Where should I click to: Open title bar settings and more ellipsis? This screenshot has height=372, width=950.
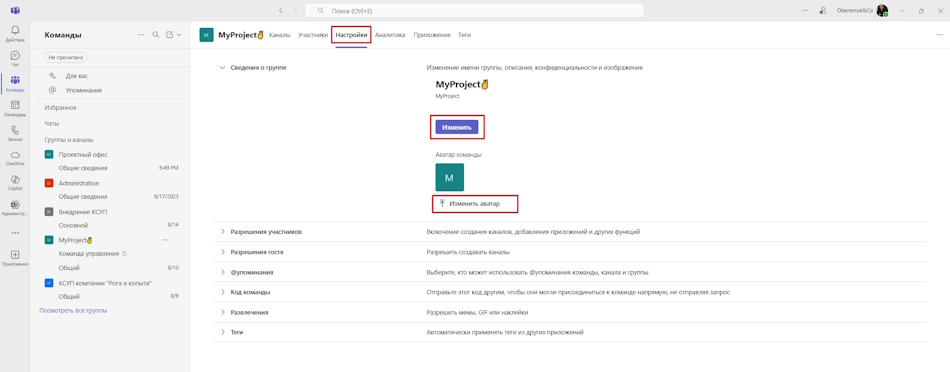tap(805, 10)
